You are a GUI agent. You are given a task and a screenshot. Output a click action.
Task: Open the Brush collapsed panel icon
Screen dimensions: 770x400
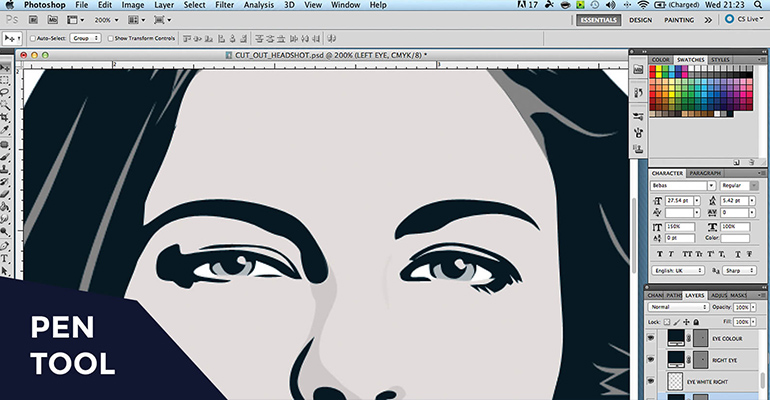638,132
